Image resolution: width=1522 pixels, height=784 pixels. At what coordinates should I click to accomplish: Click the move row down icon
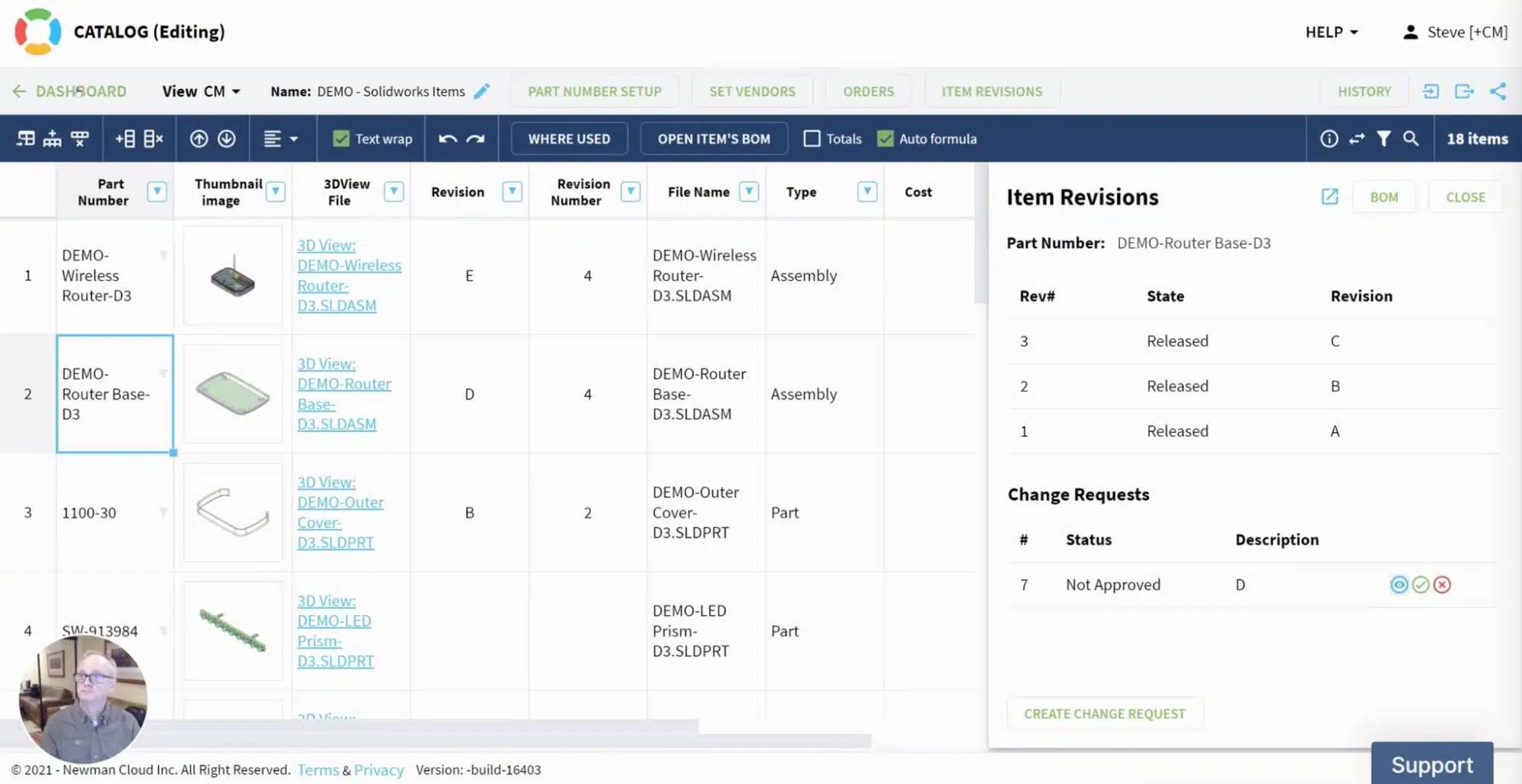pyautogui.click(x=227, y=139)
